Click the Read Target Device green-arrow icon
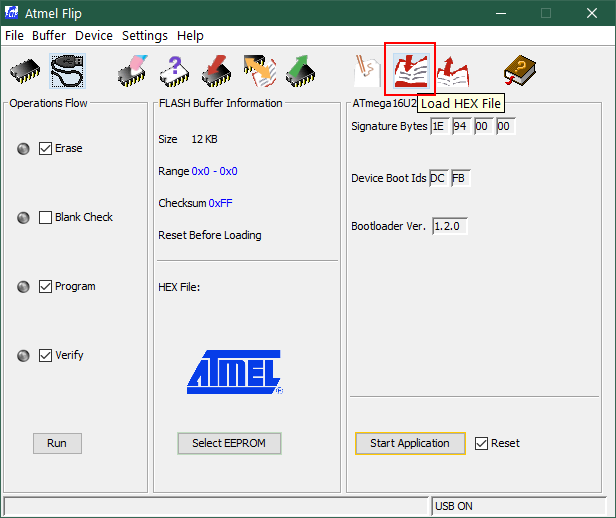616x518 pixels. click(301, 71)
